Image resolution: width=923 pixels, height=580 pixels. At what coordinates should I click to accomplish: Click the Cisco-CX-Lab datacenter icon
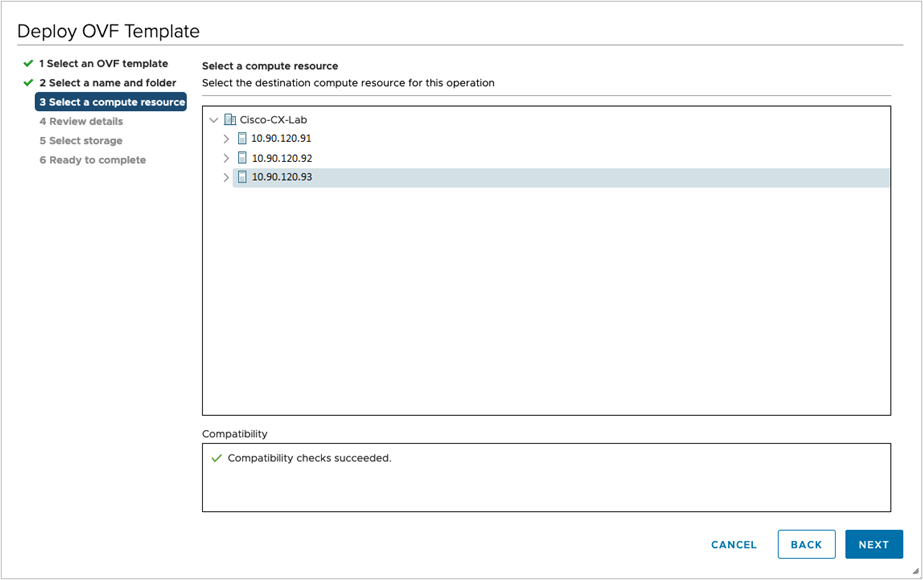coord(230,120)
